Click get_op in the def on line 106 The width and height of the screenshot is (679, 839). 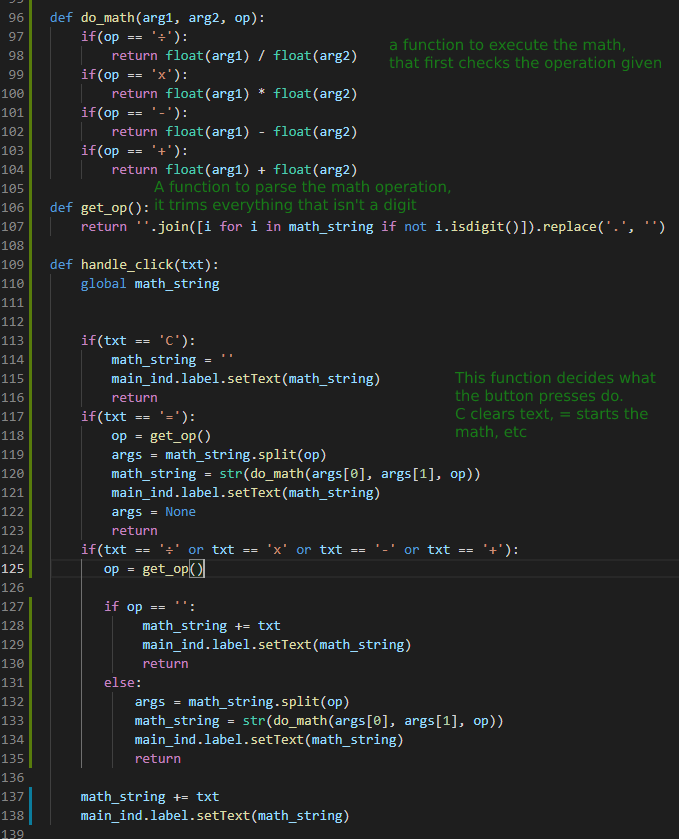click(104, 208)
